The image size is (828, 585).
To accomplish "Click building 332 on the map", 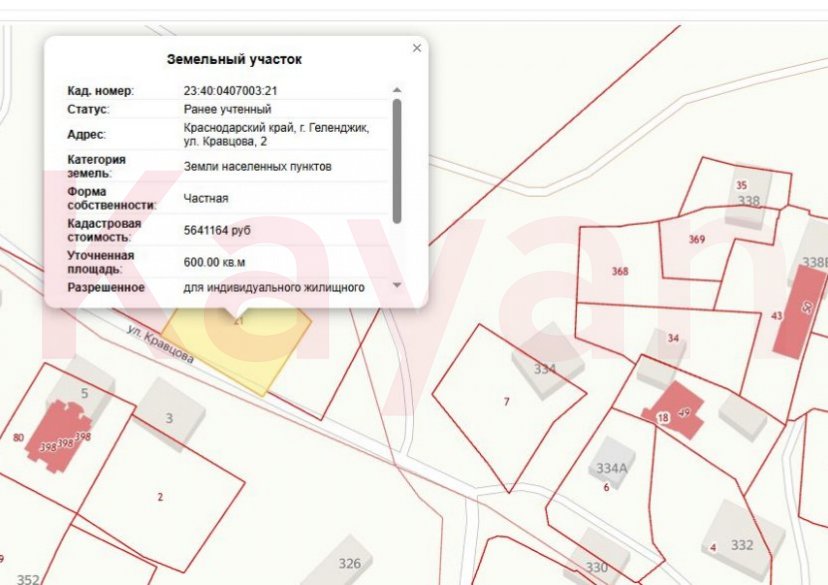I will point(742,540).
